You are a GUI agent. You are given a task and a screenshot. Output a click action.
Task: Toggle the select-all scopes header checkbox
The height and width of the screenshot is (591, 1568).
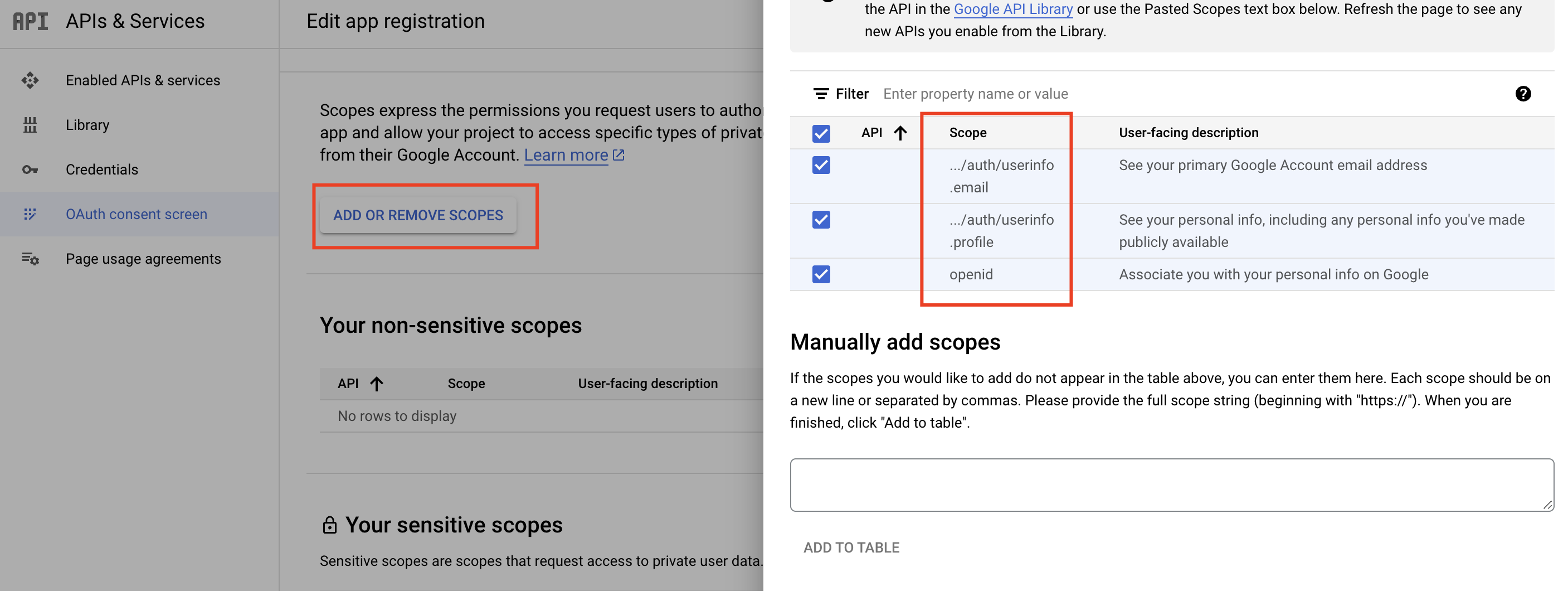pyautogui.click(x=821, y=133)
